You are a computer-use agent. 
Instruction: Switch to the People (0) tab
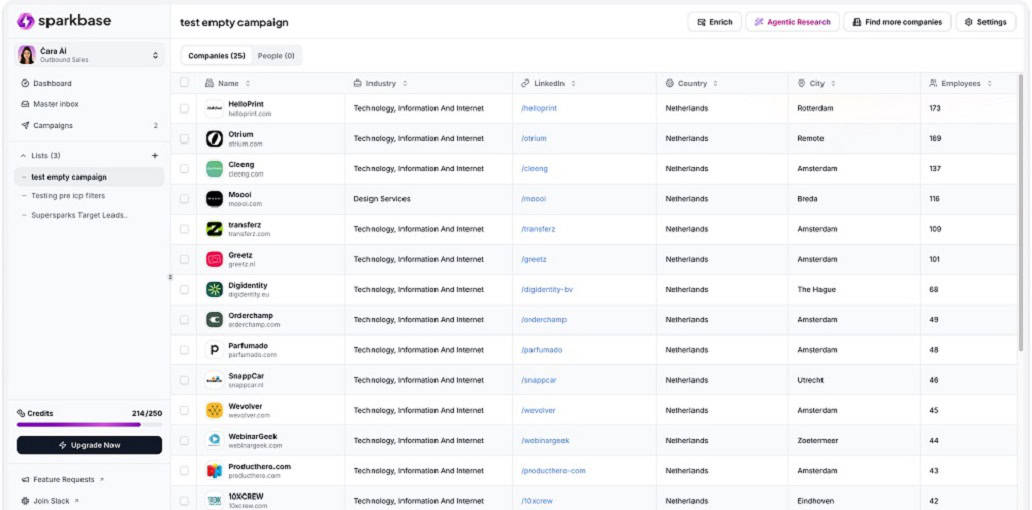pos(276,56)
